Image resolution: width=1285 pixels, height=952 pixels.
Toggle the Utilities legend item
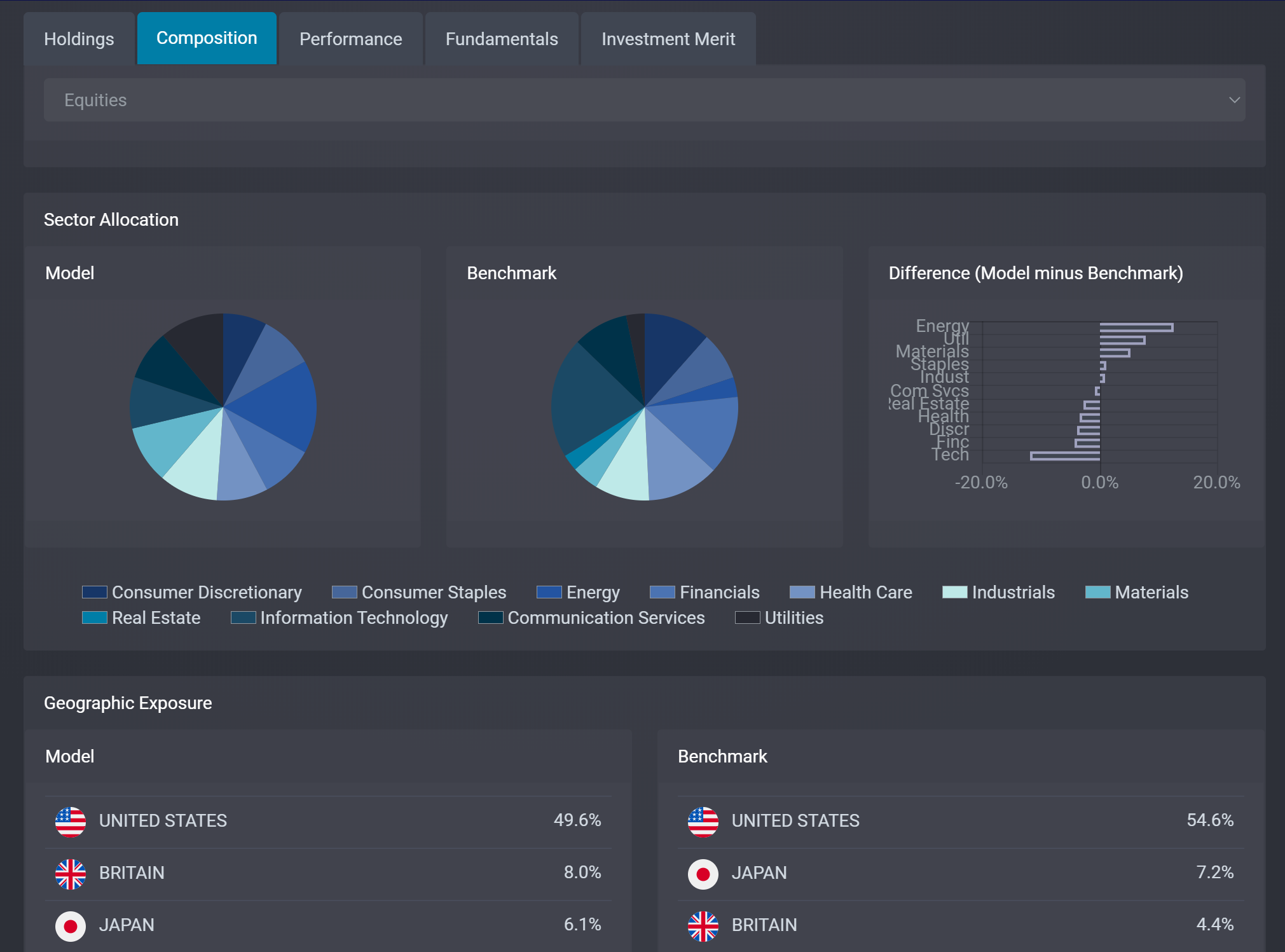[794, 617]
